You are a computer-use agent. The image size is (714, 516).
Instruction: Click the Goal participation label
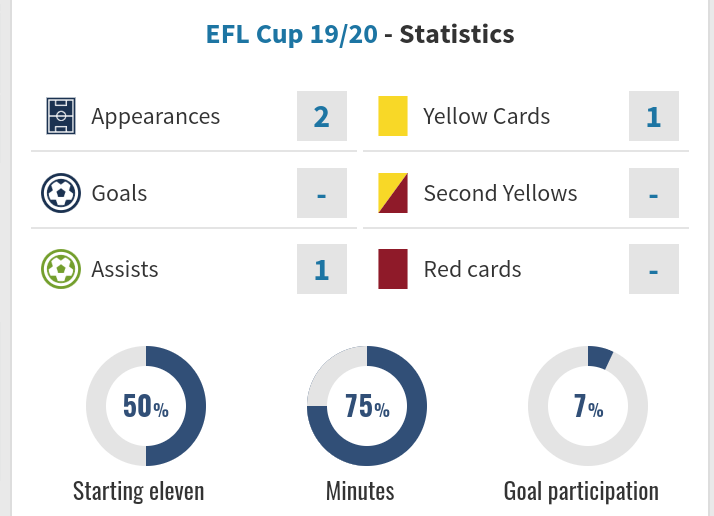[x=581, y=491]
